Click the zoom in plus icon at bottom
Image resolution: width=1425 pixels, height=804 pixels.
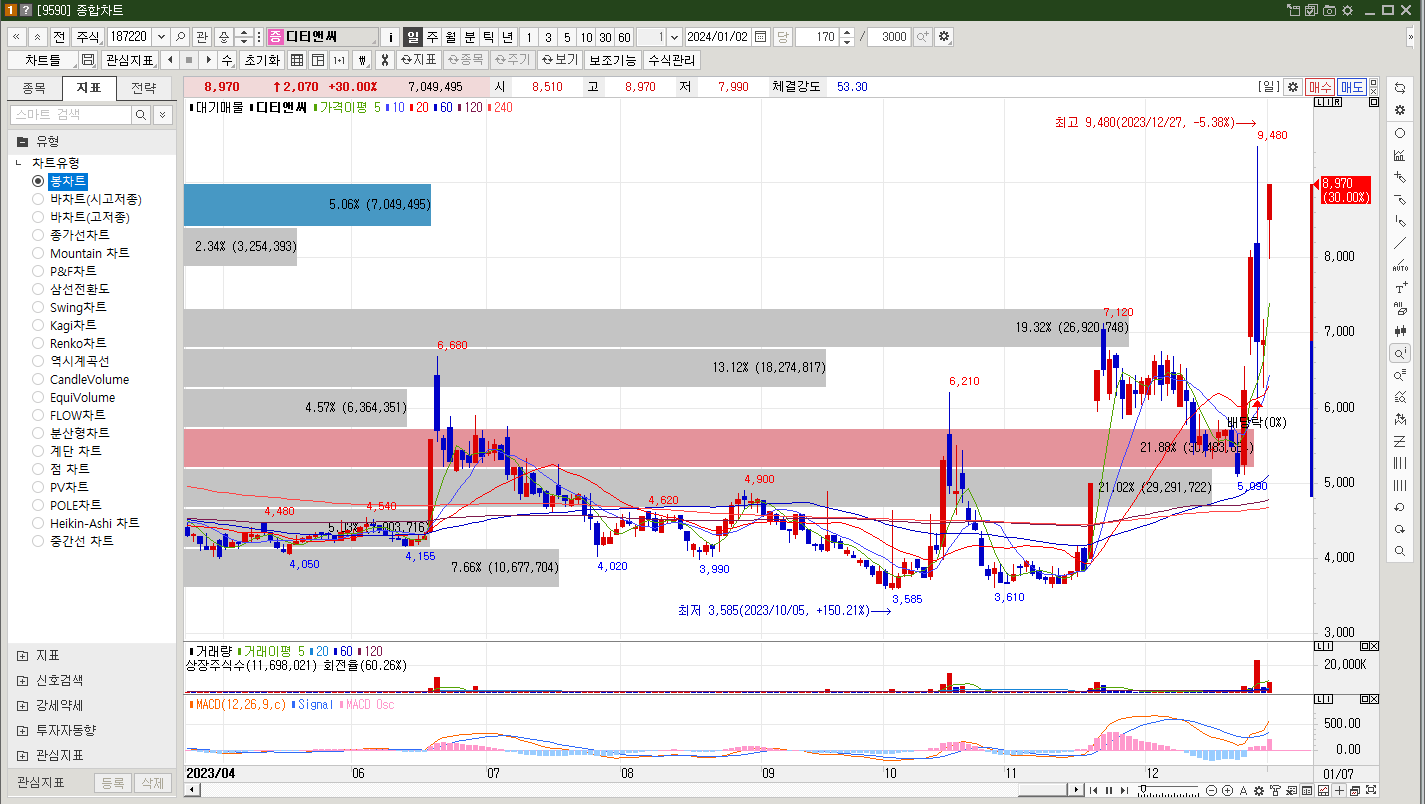coord(1227,790)
